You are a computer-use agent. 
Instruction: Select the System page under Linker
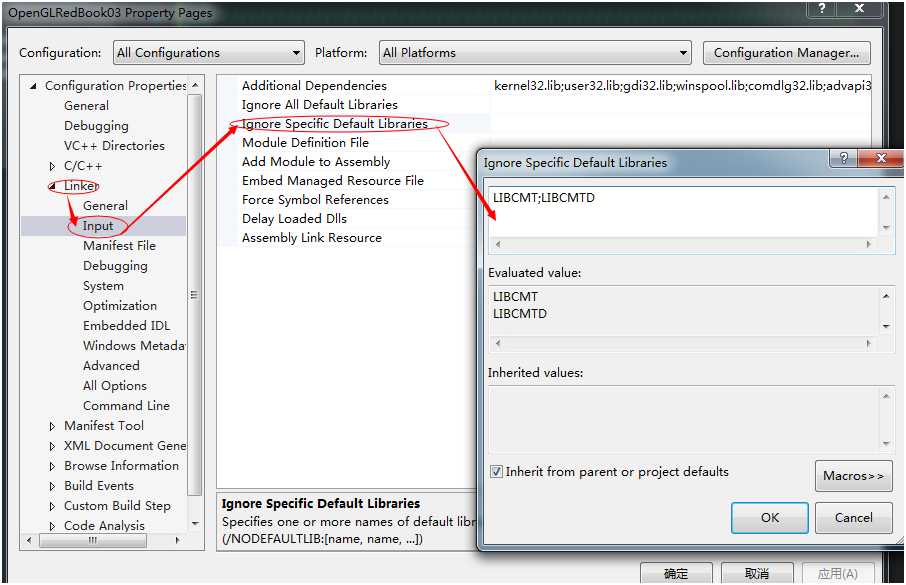coord(103,286)
